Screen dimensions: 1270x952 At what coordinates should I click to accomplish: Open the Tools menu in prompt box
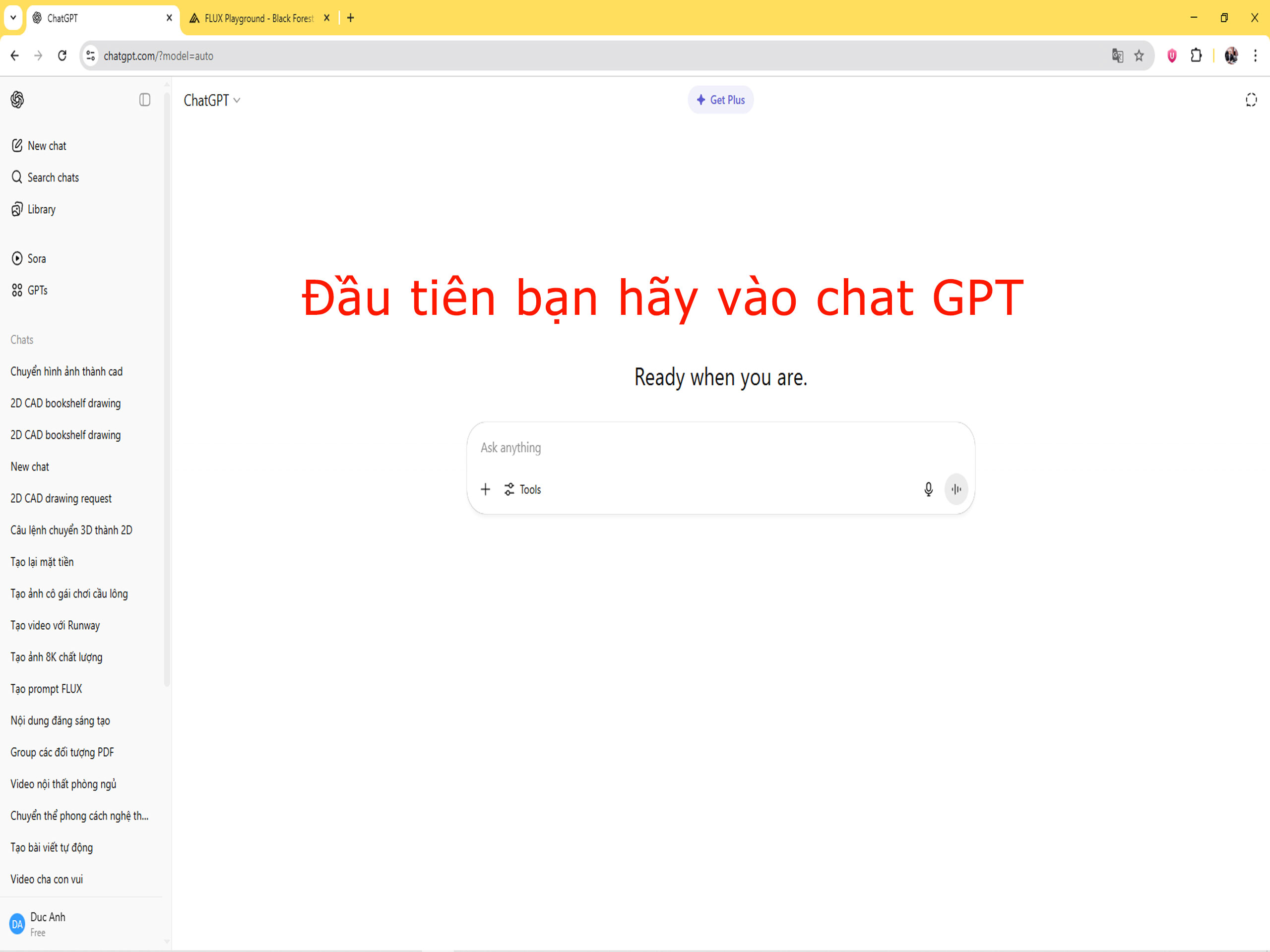tap(522, 489)
